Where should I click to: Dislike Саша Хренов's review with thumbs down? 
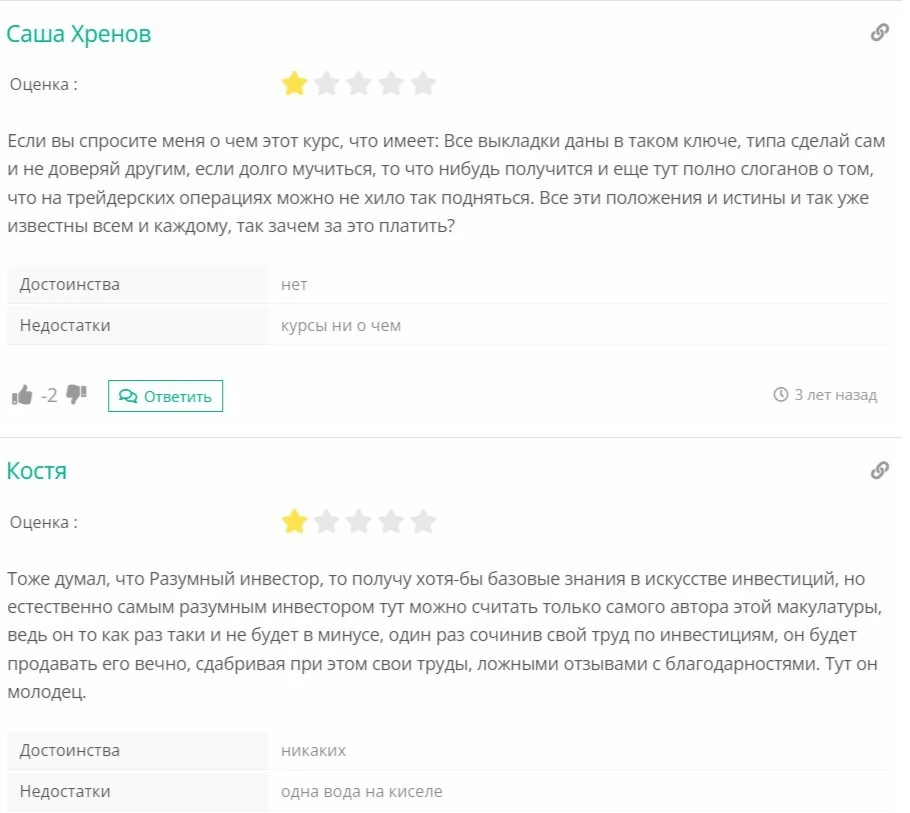click(x=77, y=394)
